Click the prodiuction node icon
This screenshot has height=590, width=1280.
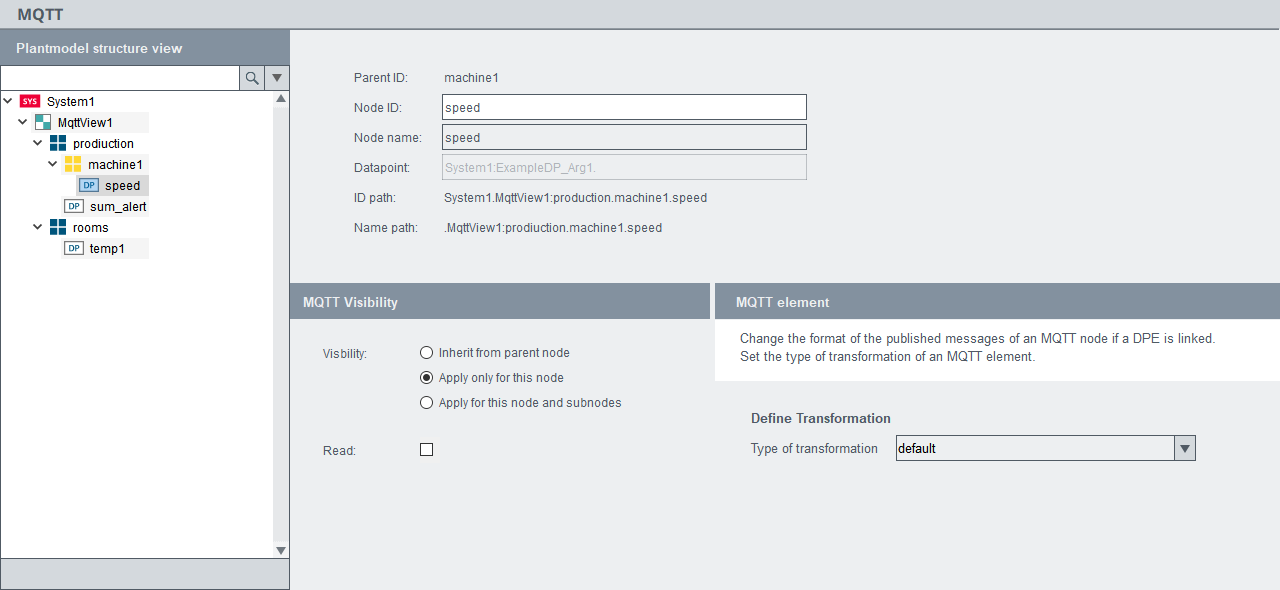58,143
